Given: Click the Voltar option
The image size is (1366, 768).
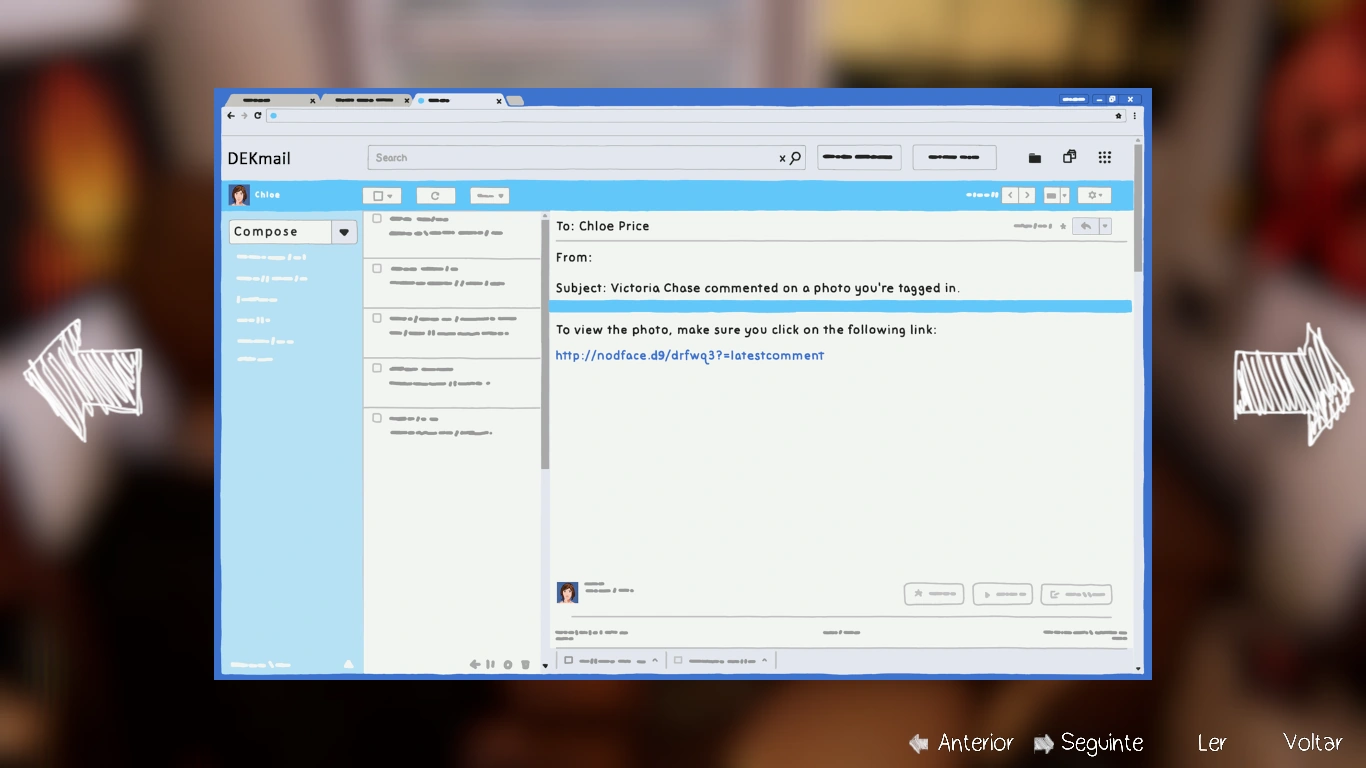Looking at the screenshot, I should [x=1313, y=743].
